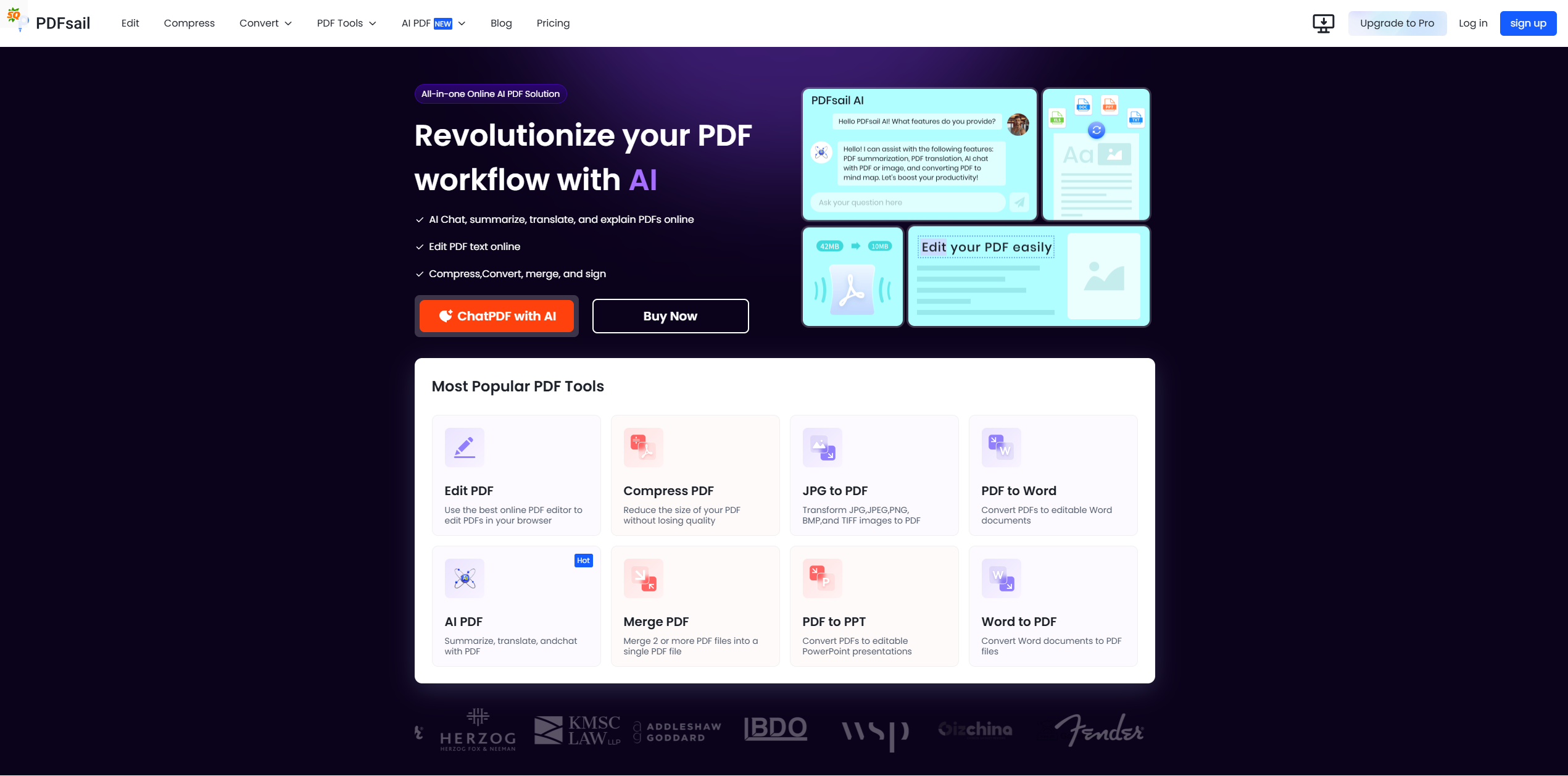Expand the Convert dropdown menu
The image size is (1568, 776).
coord(264,23)
